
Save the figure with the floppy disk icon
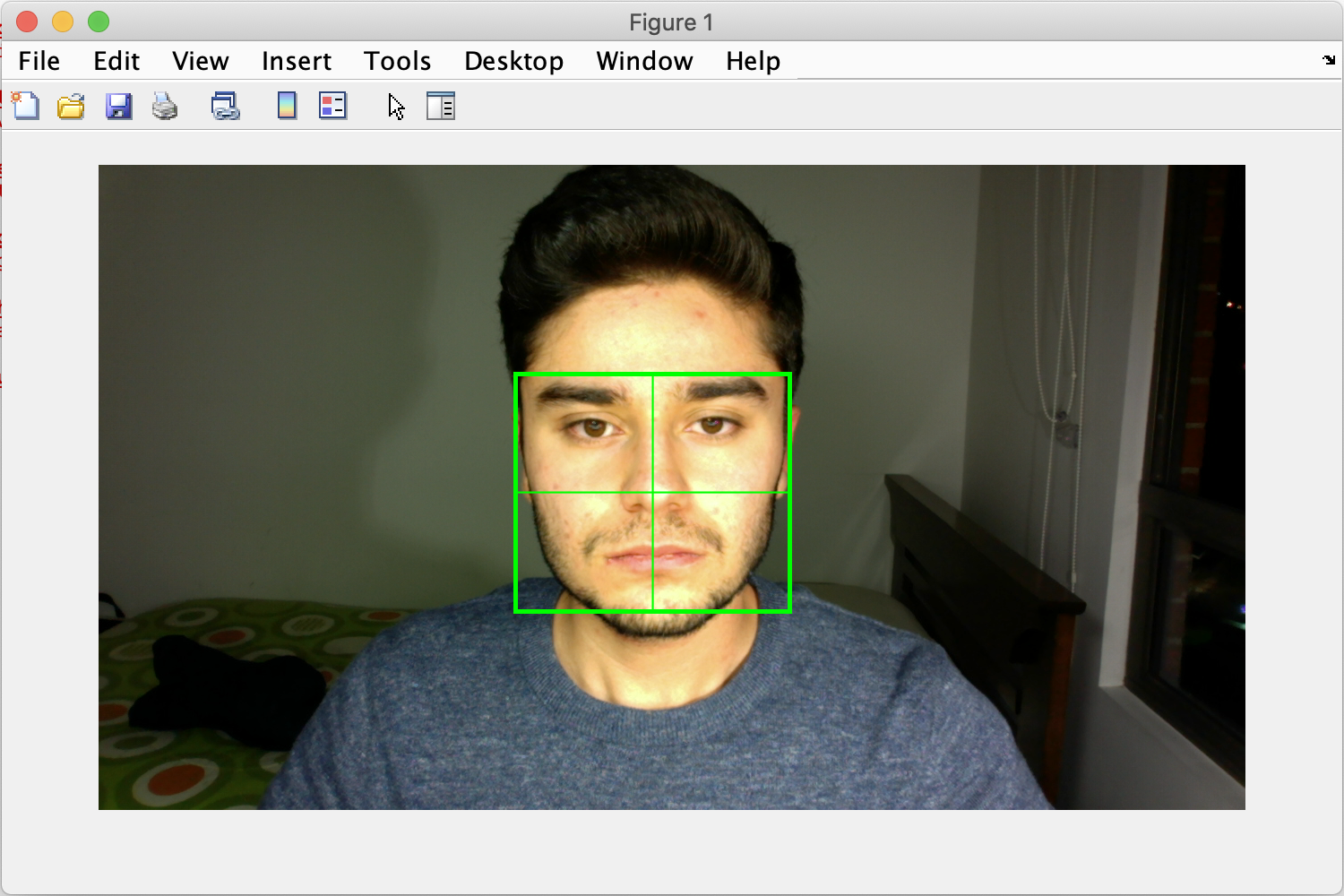118,107
